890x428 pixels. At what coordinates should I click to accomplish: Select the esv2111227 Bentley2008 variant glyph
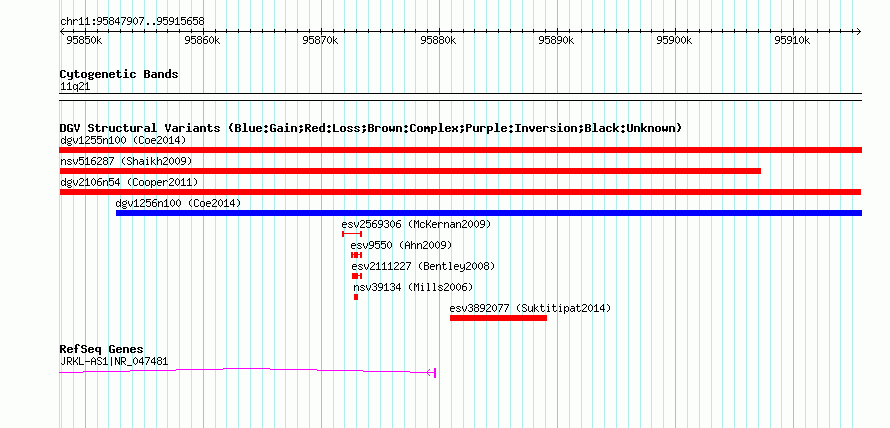pos(356,276)
